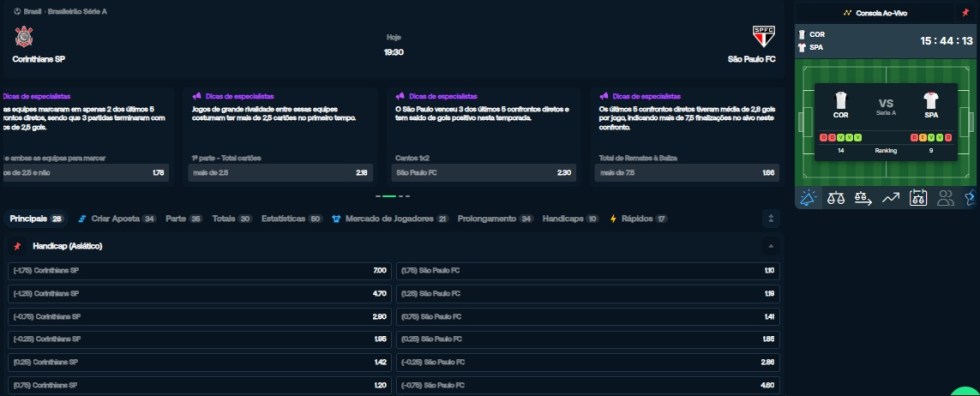Click the São Paulo FC team crest
Viewport: 980px width, 396px height.
(764, 36)
